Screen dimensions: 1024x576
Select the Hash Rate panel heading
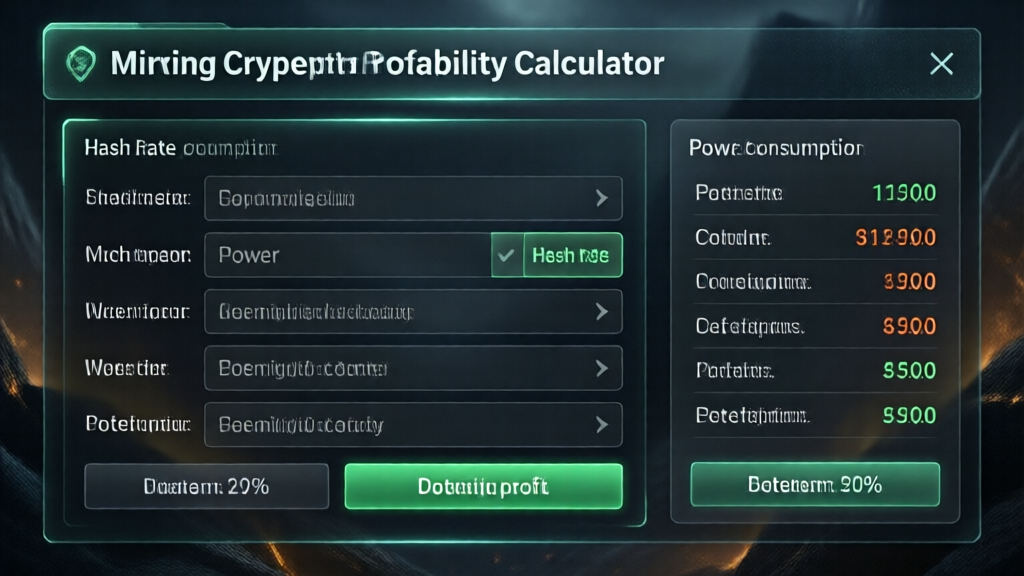coord(180,149)
